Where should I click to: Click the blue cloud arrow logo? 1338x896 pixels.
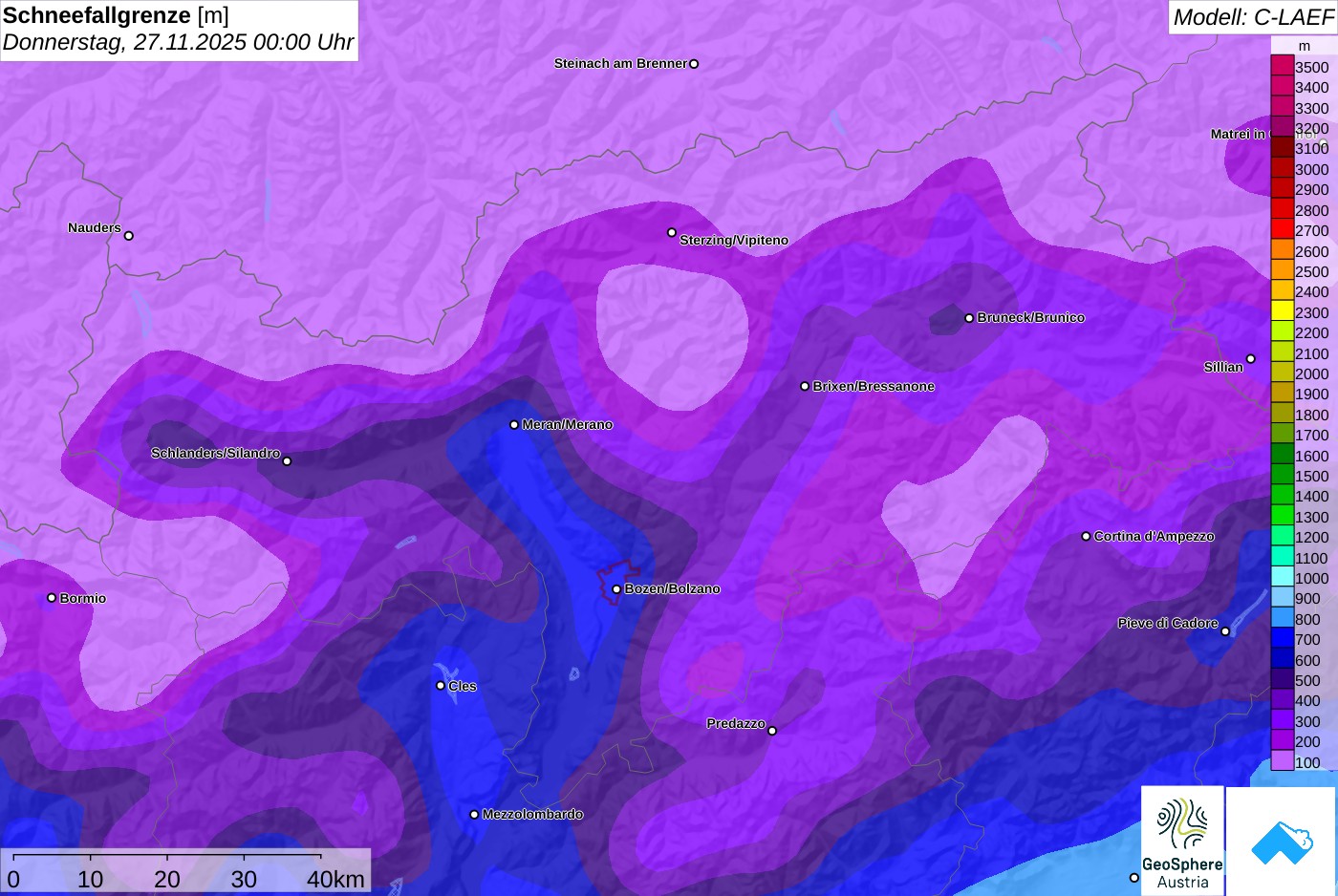click(1282, 843)
